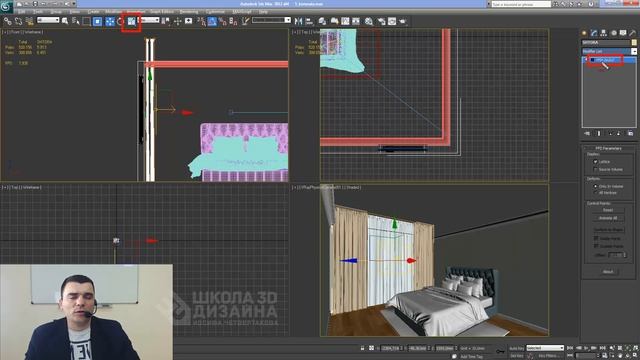
Task: Click the Play Animation button
Action: click(587, 348)
